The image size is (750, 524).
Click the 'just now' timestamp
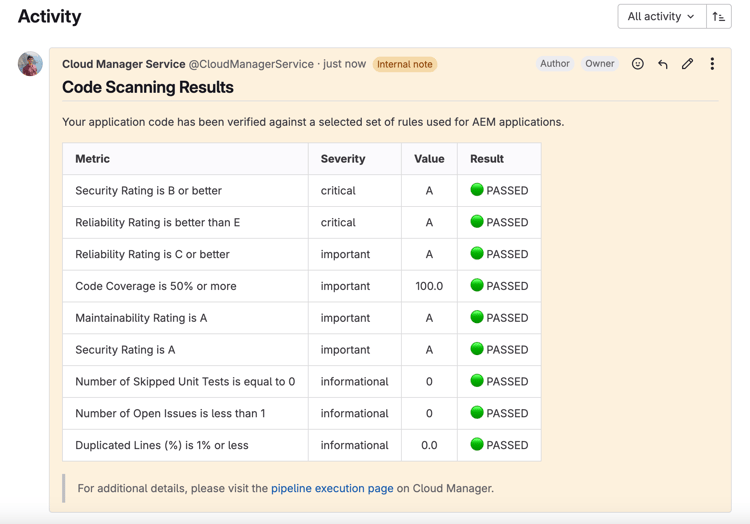click(344, 64)
